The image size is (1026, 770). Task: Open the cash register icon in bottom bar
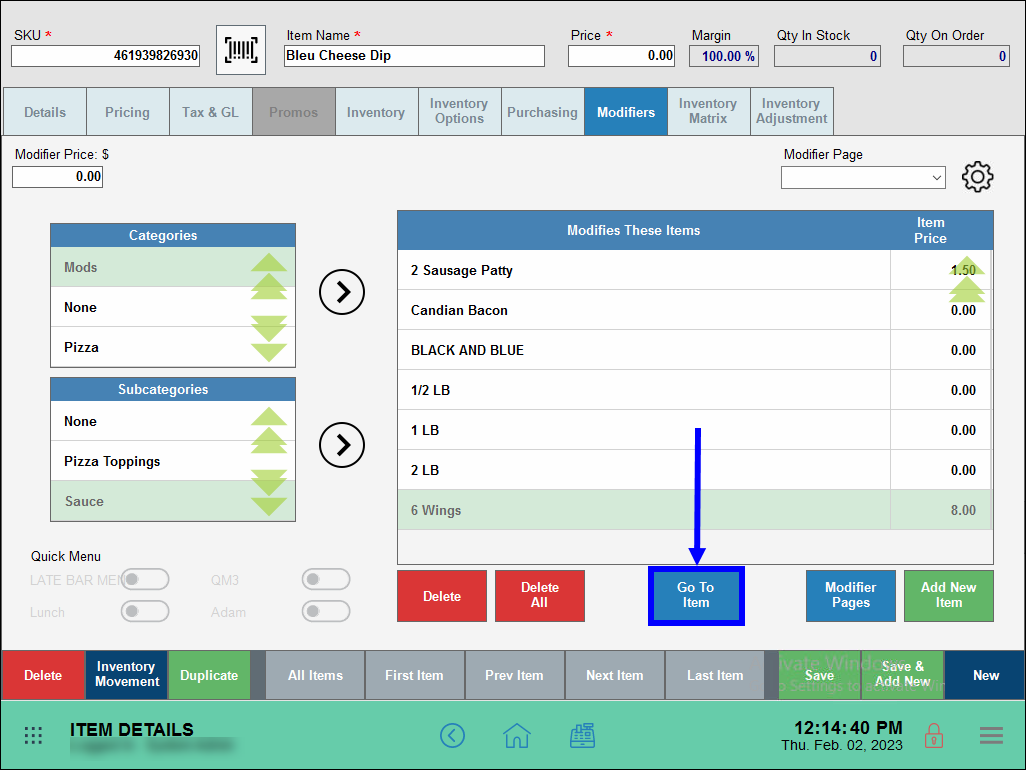tap(582, 735)
